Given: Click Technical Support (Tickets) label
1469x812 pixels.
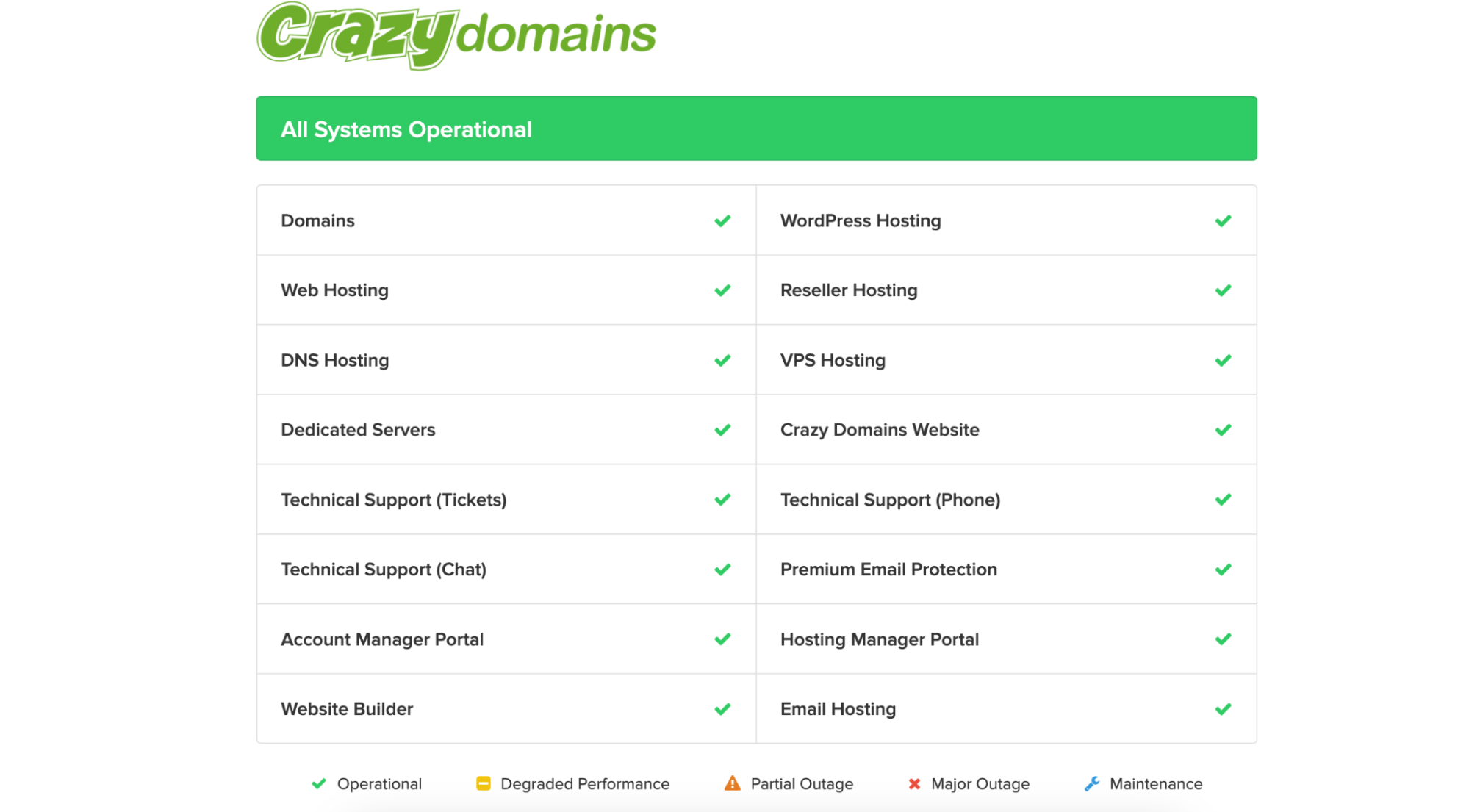Looking at the screenshot, I should click(393, 500).
